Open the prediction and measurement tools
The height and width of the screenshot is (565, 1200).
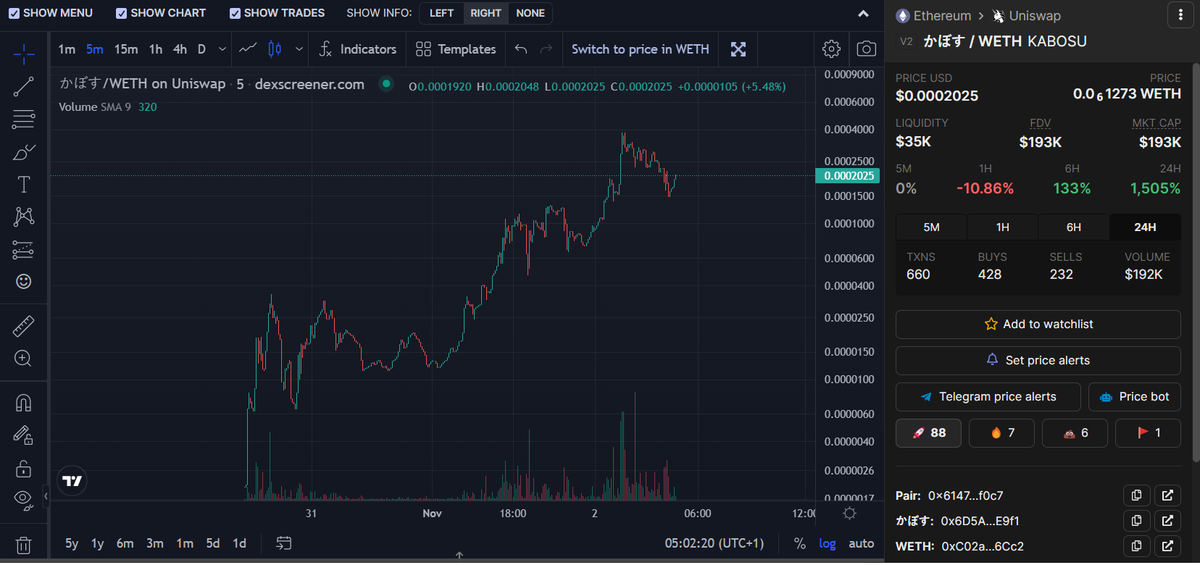tap(24, 249)
